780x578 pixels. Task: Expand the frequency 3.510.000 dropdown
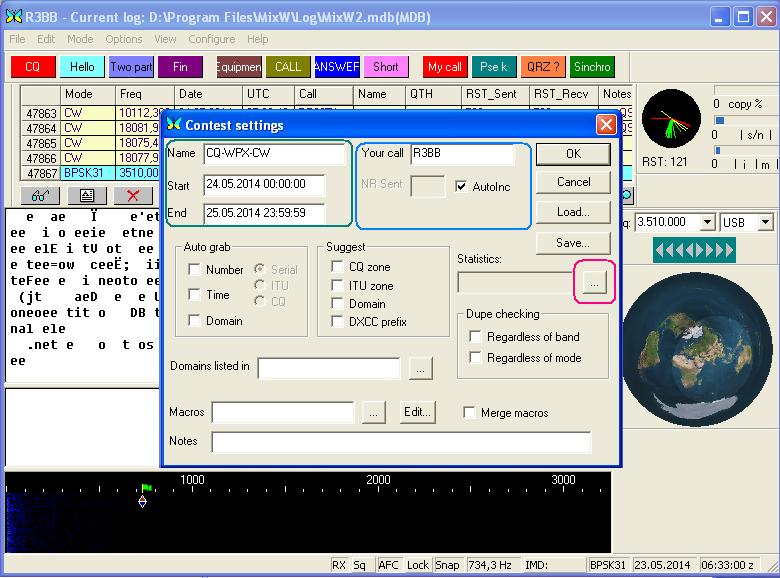(707, 222)
